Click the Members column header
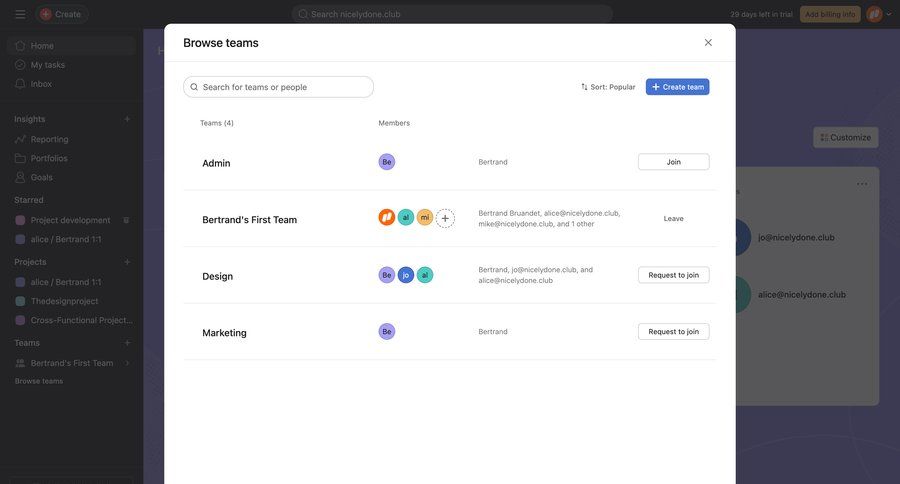Screen dimensions: 900x484 point(394,123)
